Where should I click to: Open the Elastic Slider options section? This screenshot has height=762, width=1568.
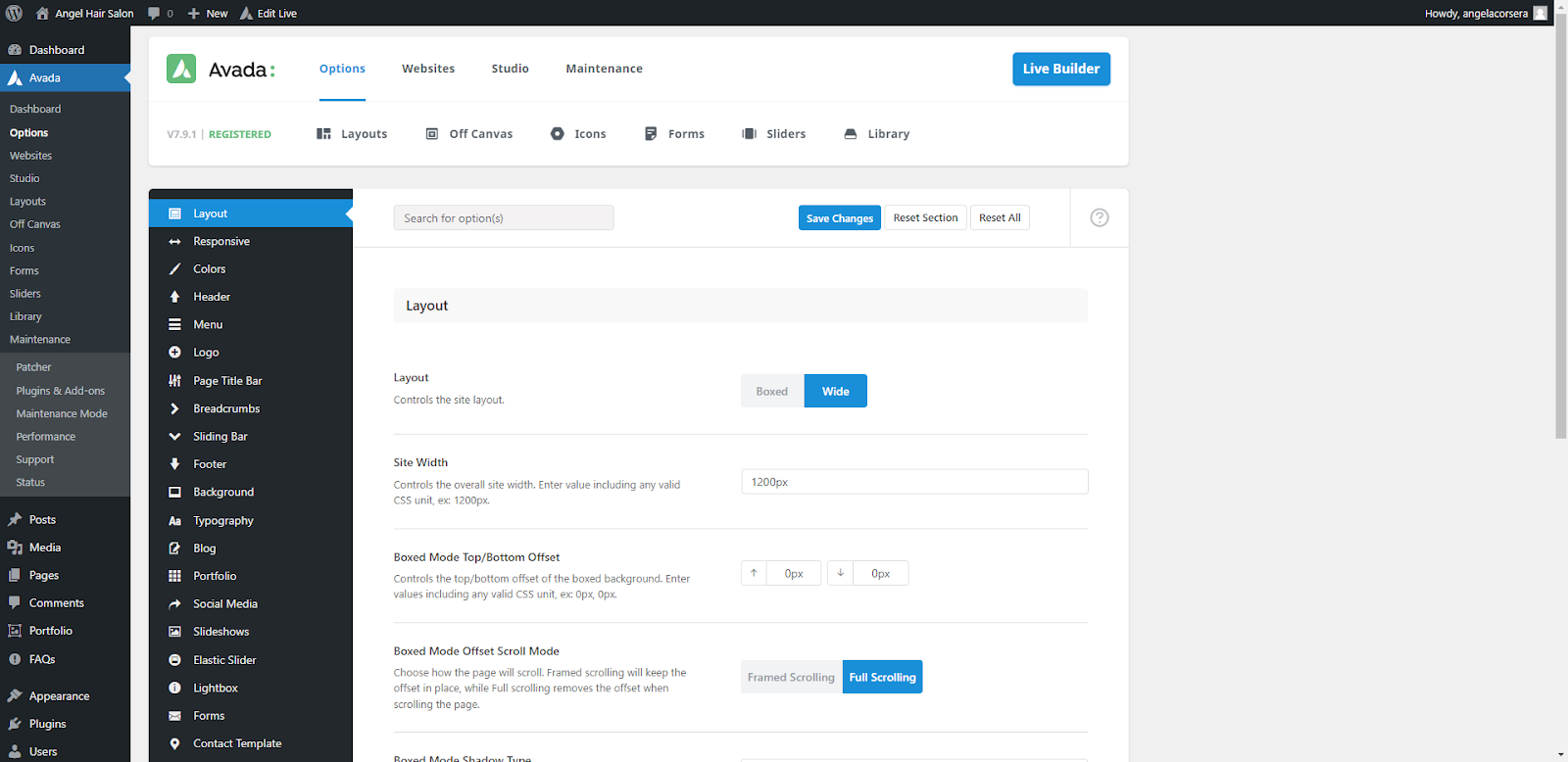click(250, 660)
